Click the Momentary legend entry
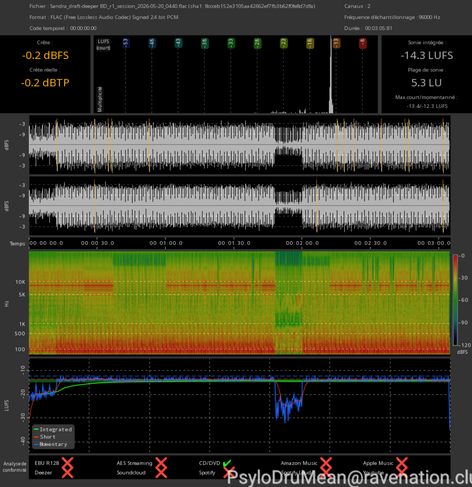 [x=51, y=444]
